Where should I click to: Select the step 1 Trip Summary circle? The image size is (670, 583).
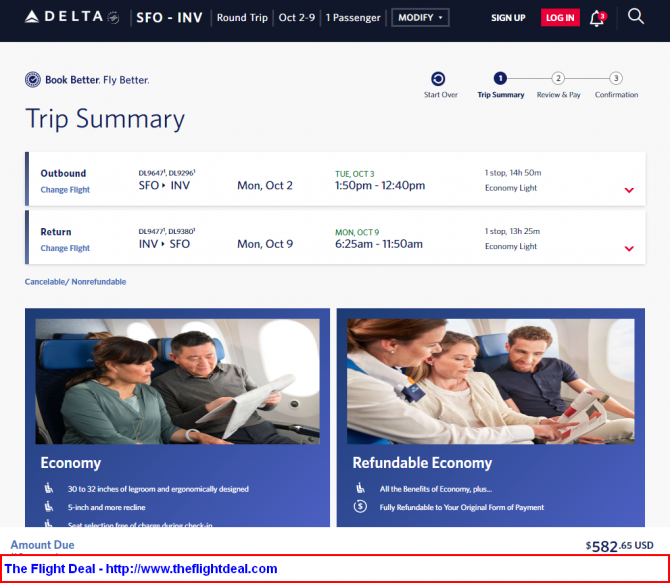500,78
